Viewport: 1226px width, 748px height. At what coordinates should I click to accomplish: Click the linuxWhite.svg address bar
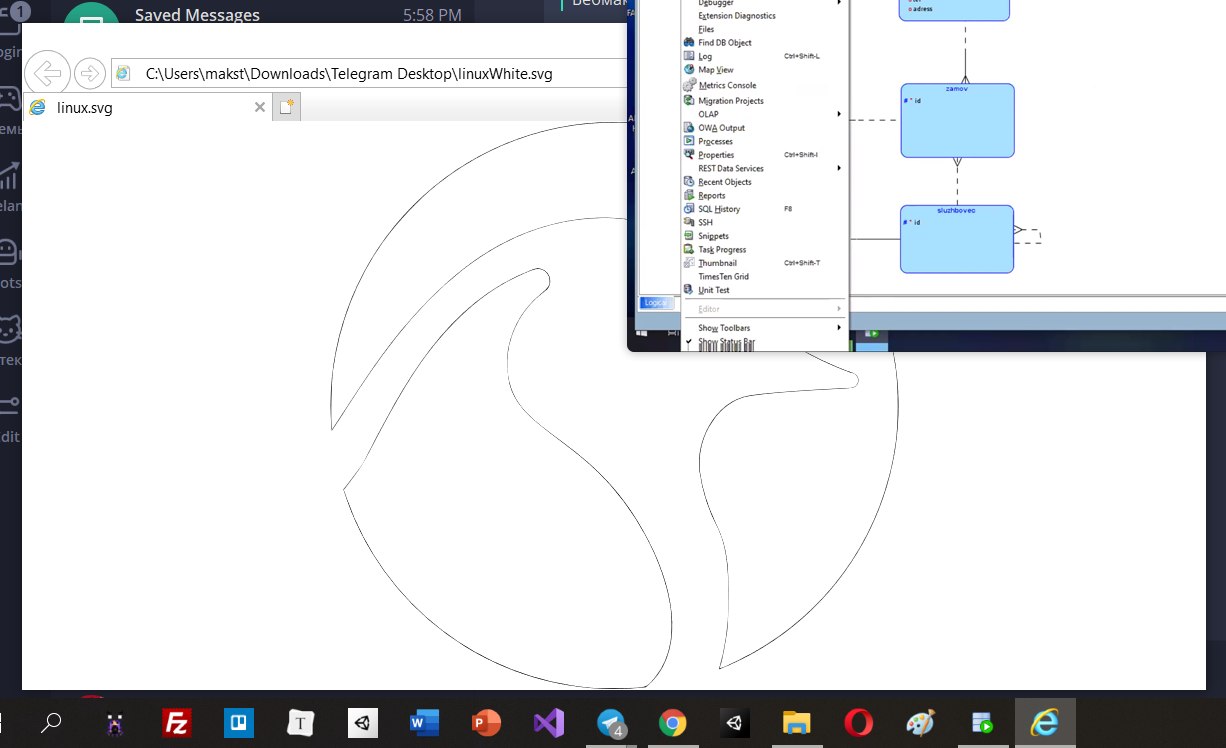[368, 73]
